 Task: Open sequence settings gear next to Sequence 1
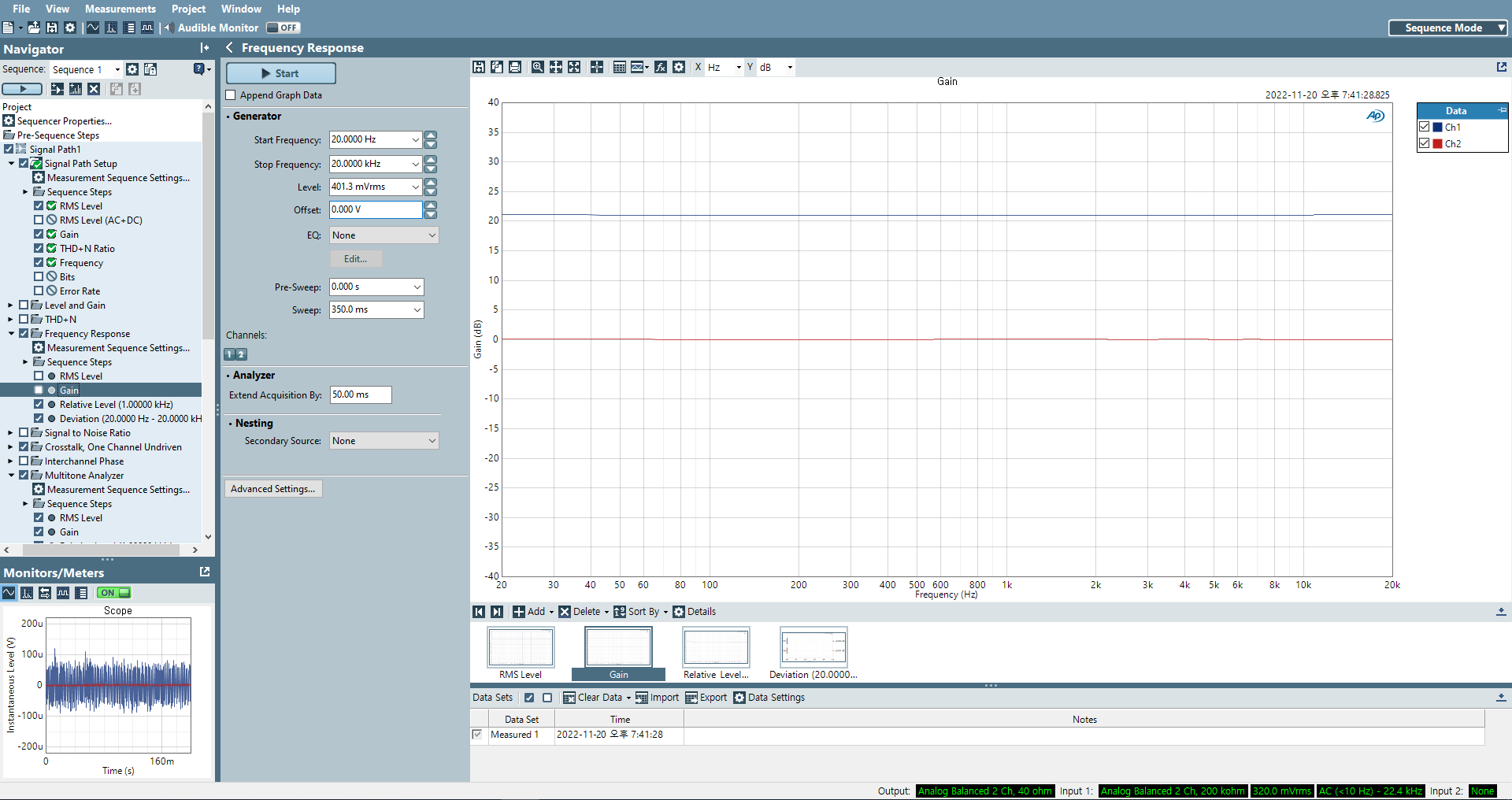[132, 69]
